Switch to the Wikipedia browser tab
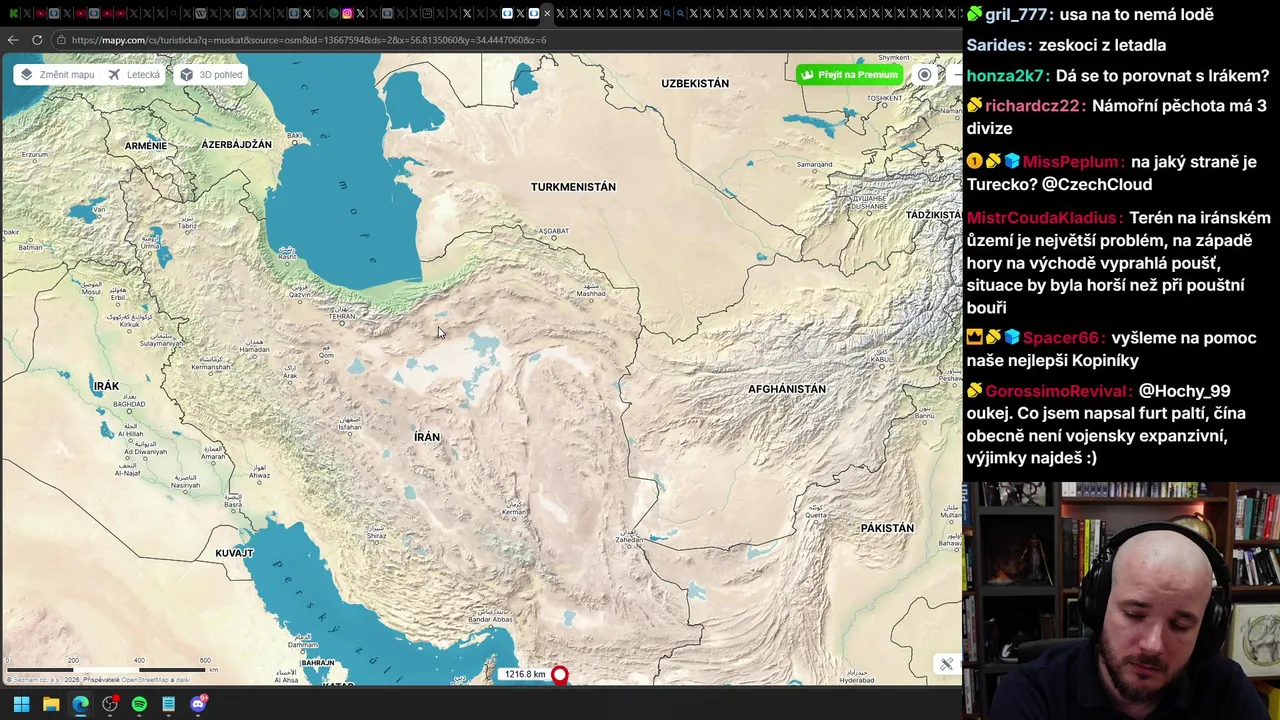This screenshot has height=720, width=1280. pos(200,13)
